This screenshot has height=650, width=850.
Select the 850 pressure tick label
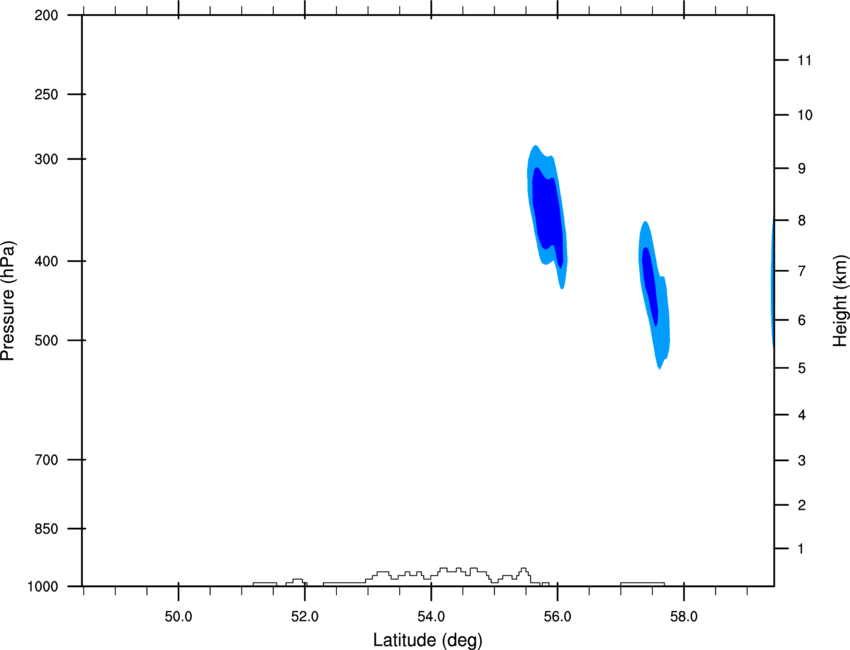[x=46, y=529]
